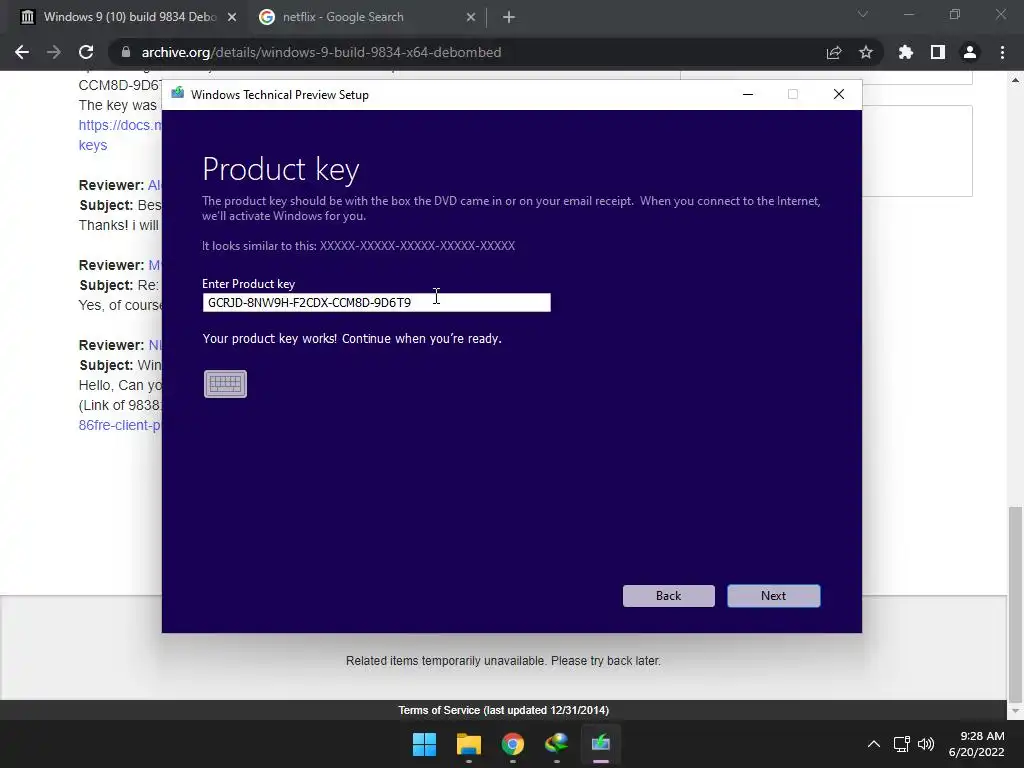Go back in Chrome
Image resolution: width=1024 pixels, height=768 pixels.
(22, 52)
